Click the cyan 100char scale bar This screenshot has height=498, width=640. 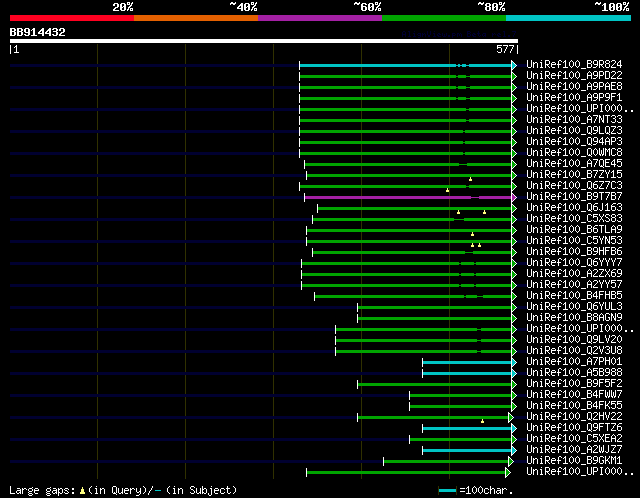click(447, 491)
